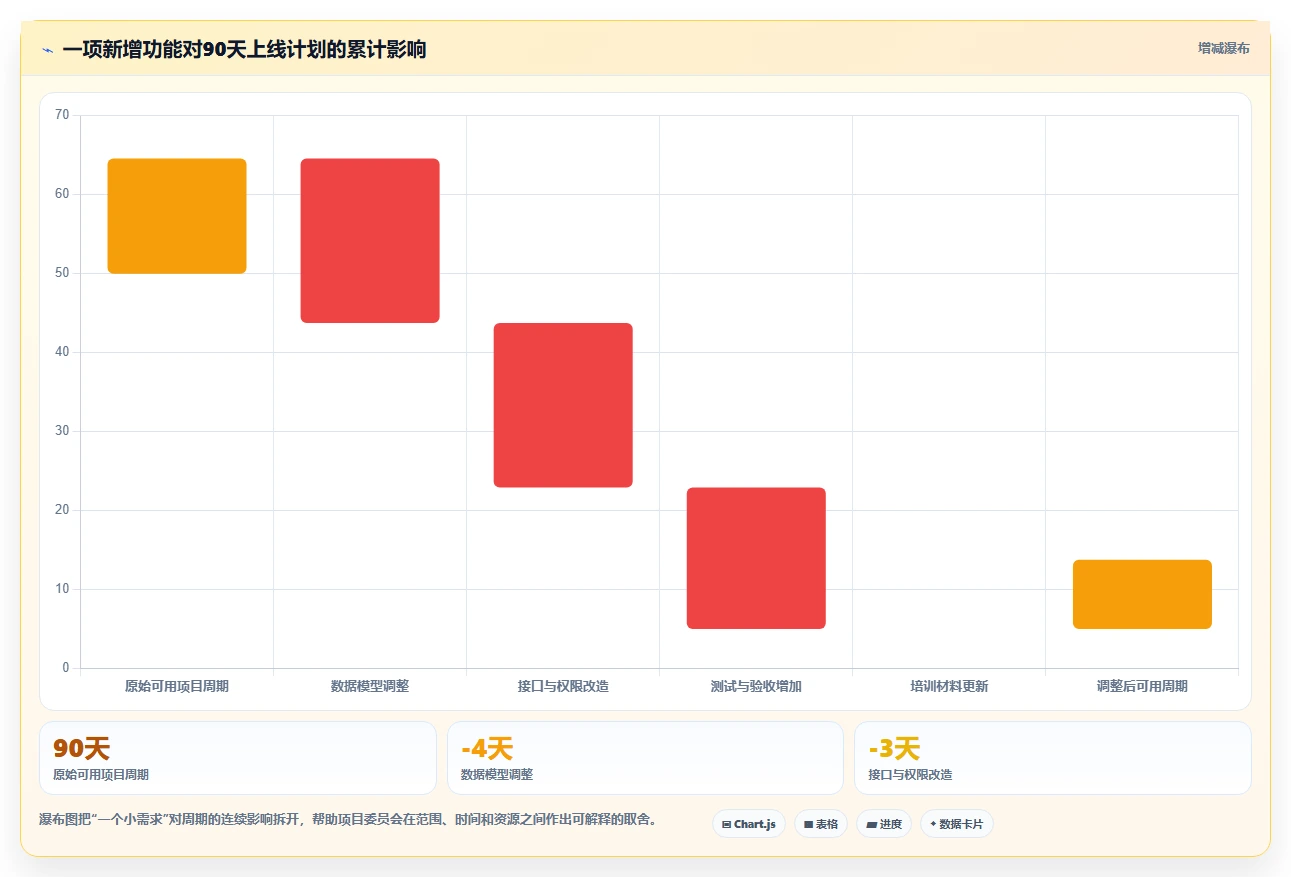Click the lightning icon beside the title

(48, 49)
